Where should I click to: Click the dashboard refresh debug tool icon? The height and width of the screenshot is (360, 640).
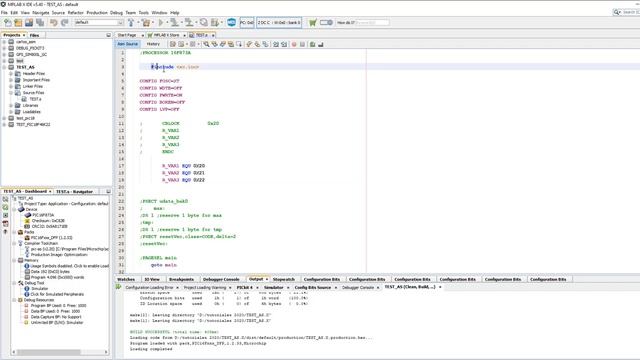click(x=5, y=207)
